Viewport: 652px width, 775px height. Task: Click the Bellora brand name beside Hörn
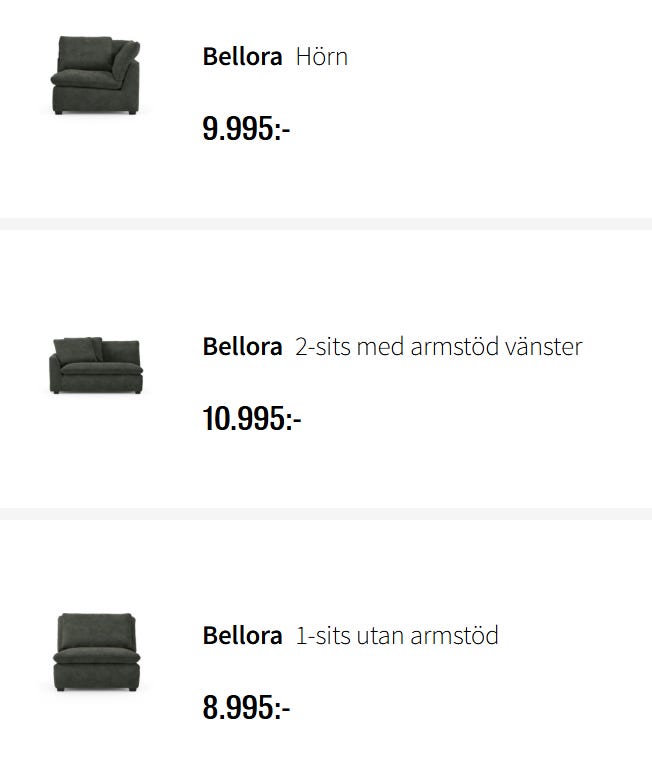(x=242, y=56)
